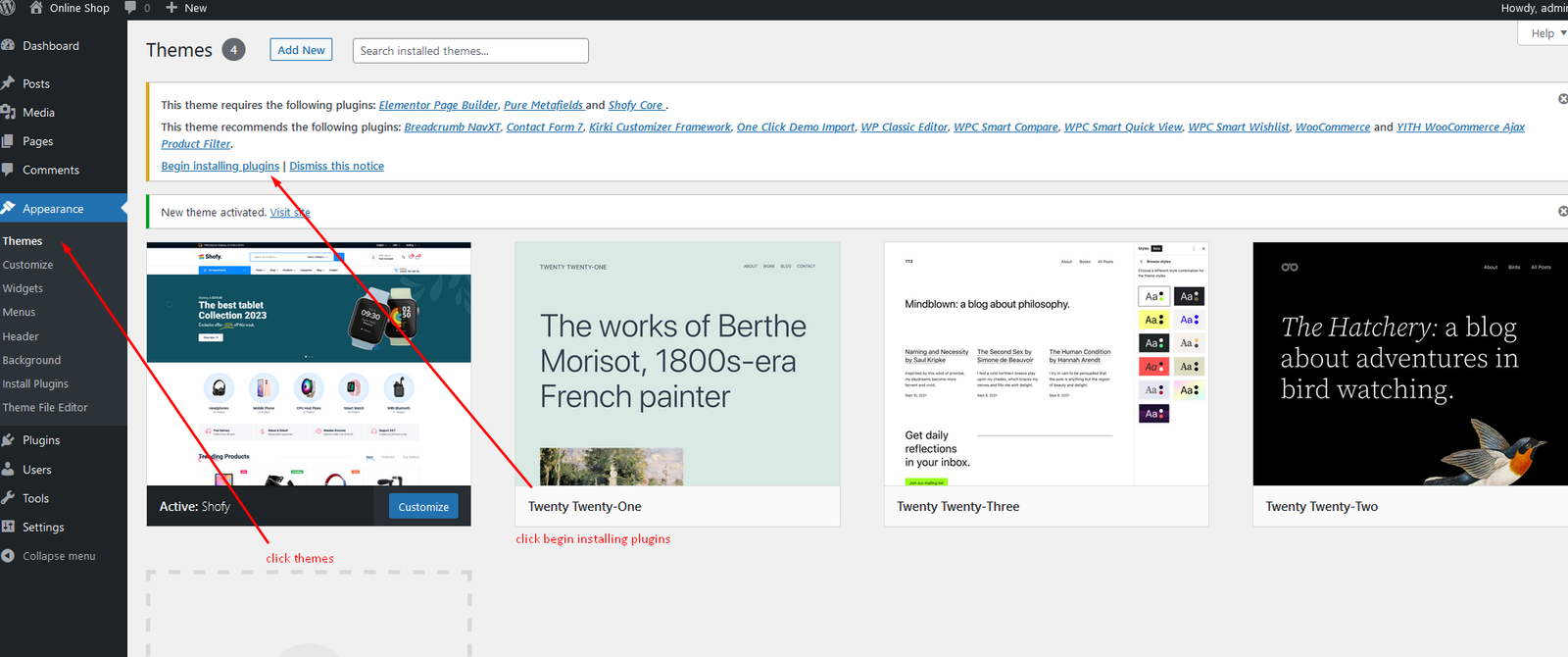
Task: Click Begin installing plugins link
Action: click(x=220, y=167)
